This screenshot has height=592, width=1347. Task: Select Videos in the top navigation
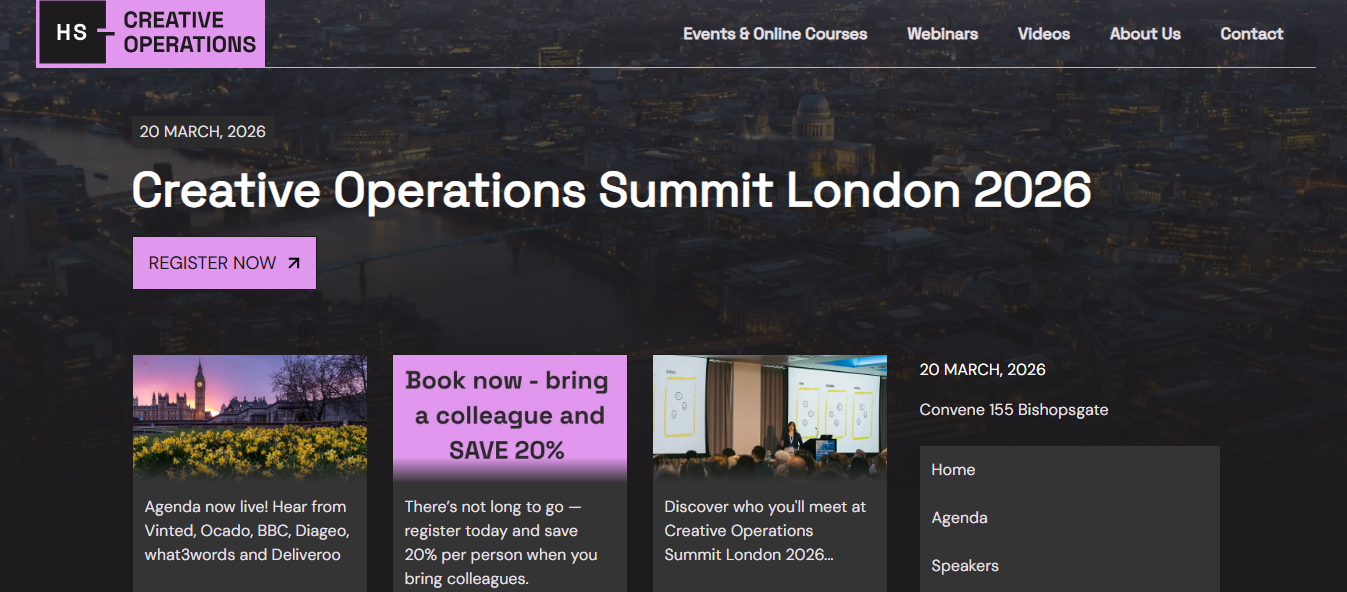coord(1043,33)
